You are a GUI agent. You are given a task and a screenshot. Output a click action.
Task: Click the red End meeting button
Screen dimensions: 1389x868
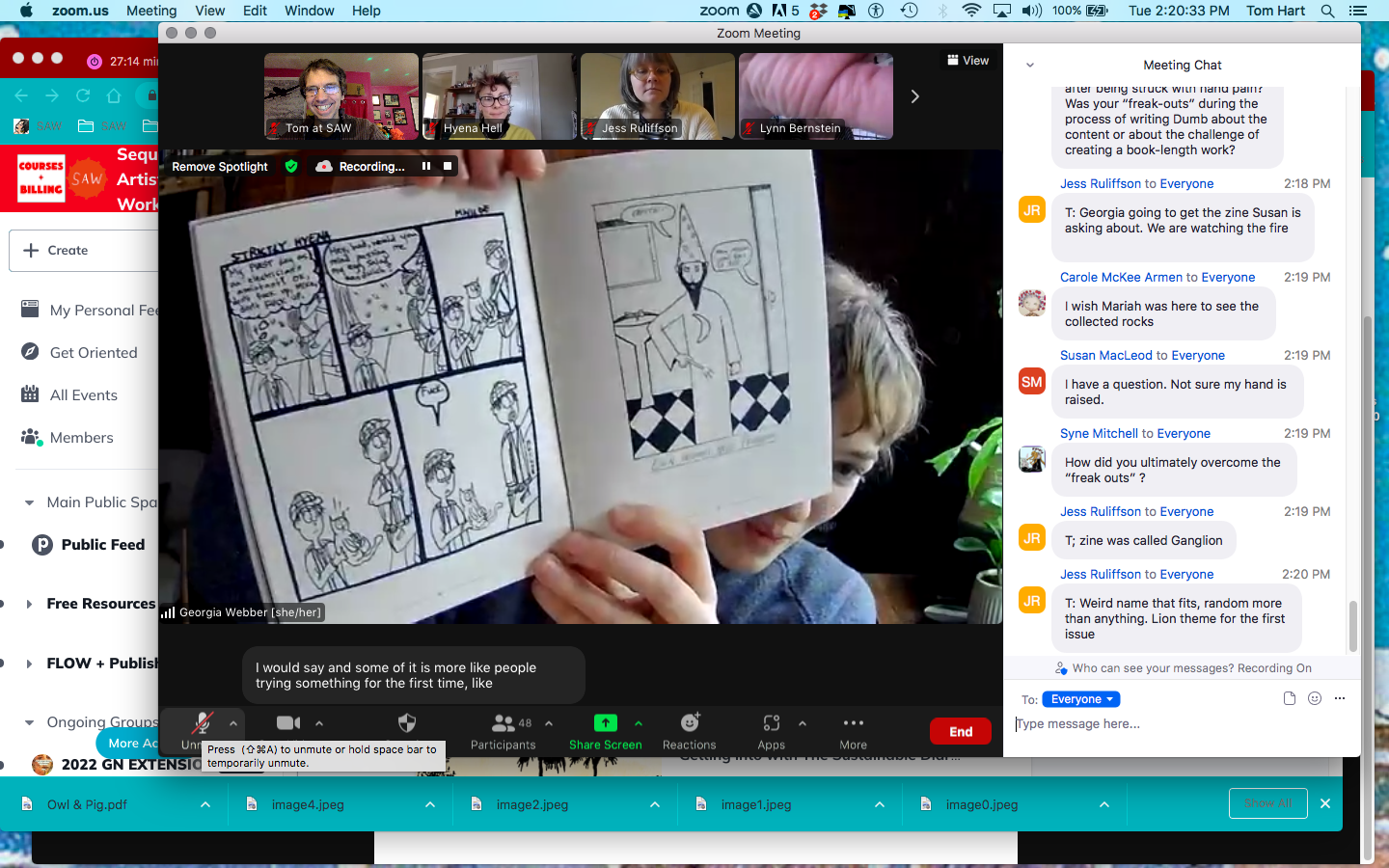pos(961,732)
